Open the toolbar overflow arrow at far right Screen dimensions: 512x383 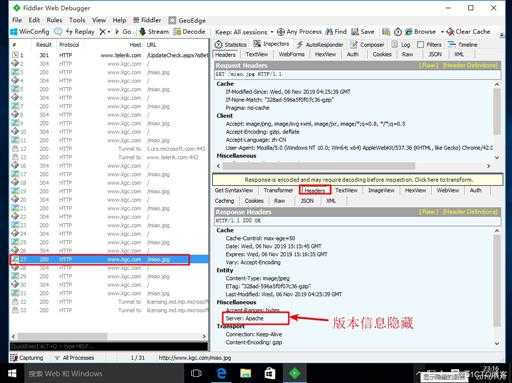(502, 34)
